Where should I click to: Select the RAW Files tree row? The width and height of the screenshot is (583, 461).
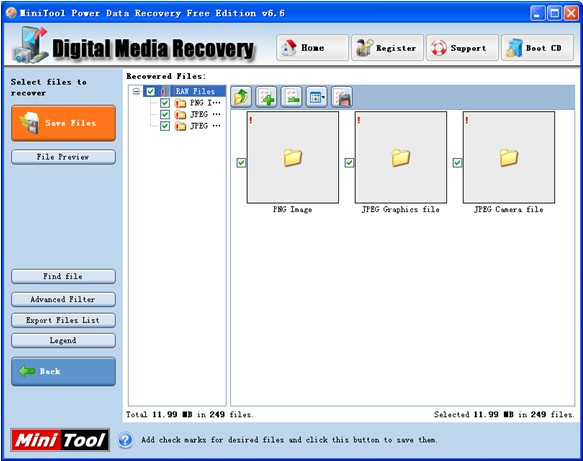point(184,91)
